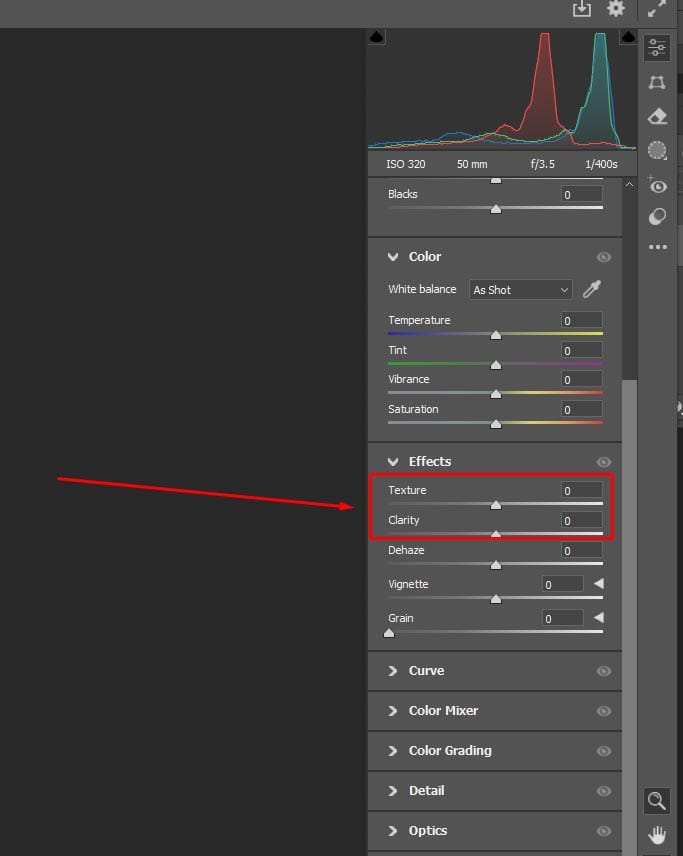Pick white balance eyedropper tool
Image resolution: width=683 pixels, height=856 pixels.
click(592, 289)
